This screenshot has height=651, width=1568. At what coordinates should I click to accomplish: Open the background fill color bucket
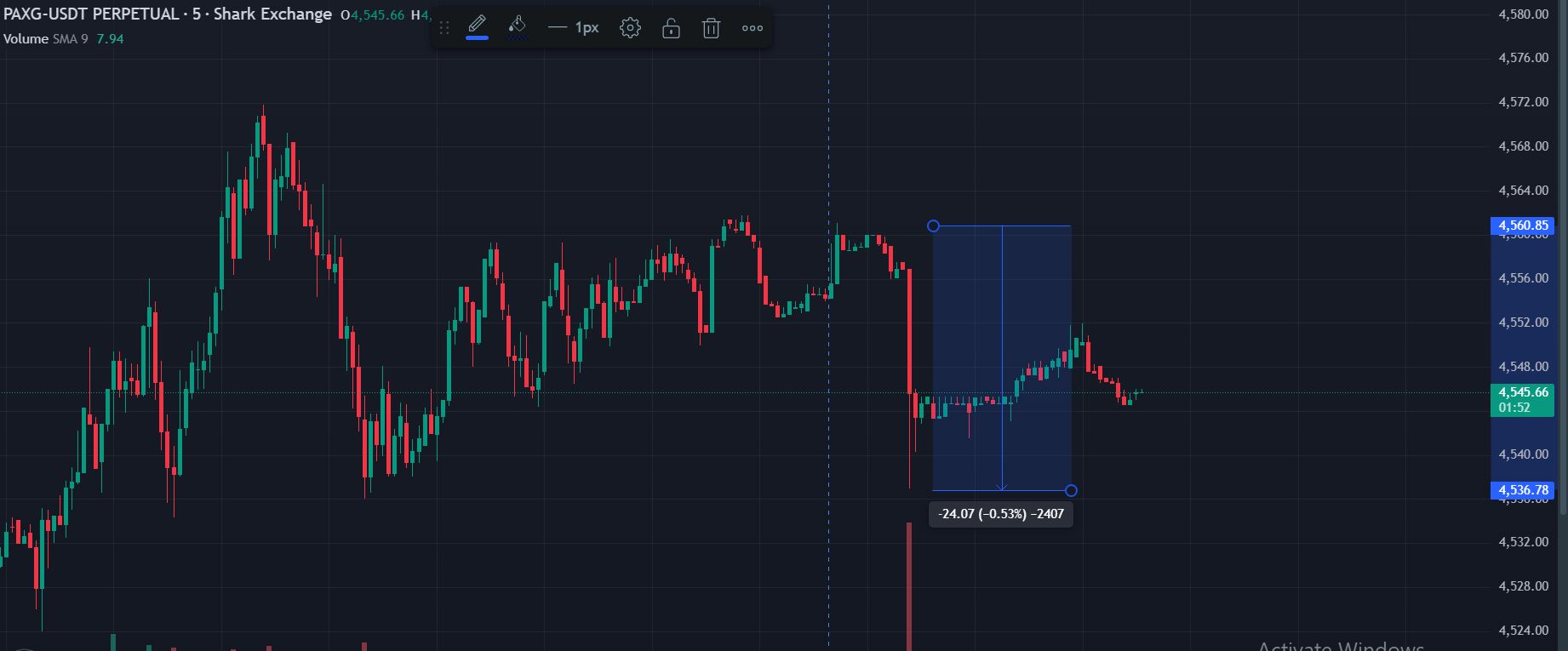point(517,26)
